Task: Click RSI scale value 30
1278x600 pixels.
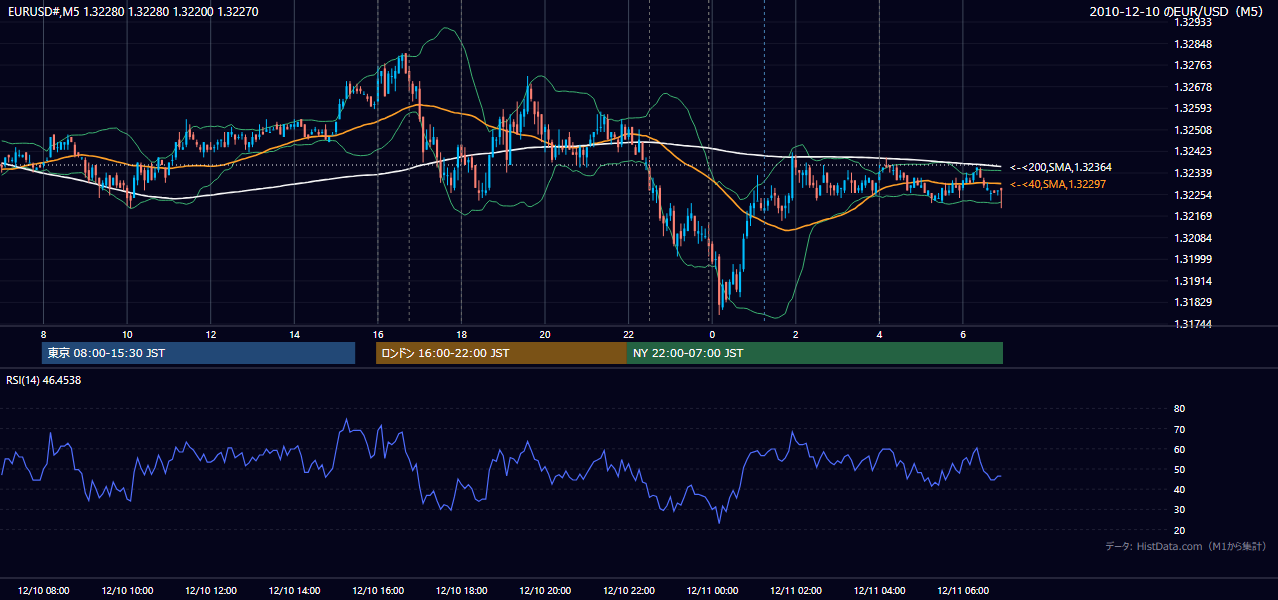Action: (x=1180, y=510)
